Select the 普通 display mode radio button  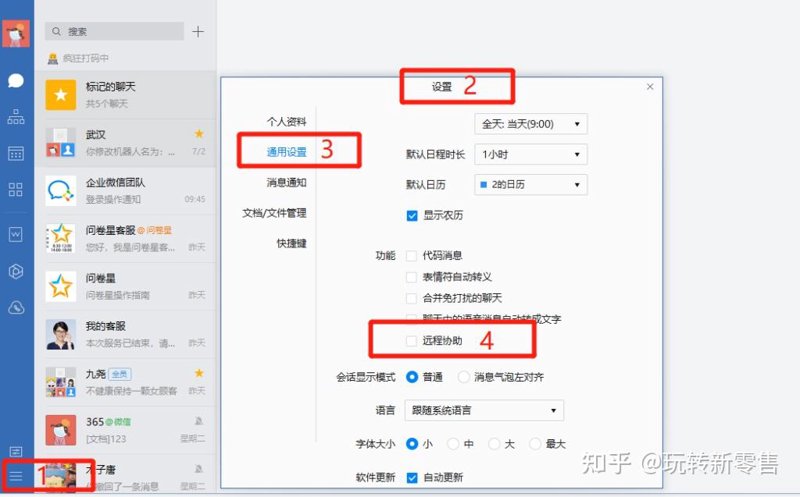coord(412,377)
